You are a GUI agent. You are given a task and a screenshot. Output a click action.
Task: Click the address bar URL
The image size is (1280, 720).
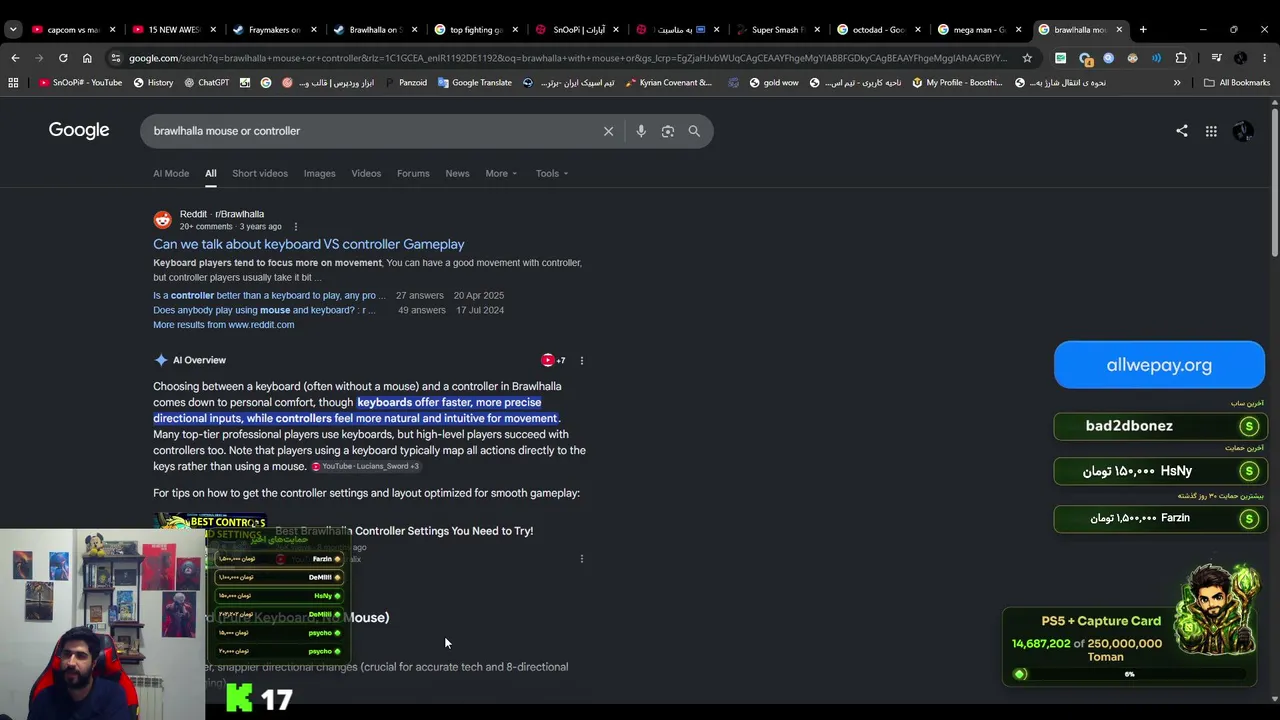[x=568, y=58]
